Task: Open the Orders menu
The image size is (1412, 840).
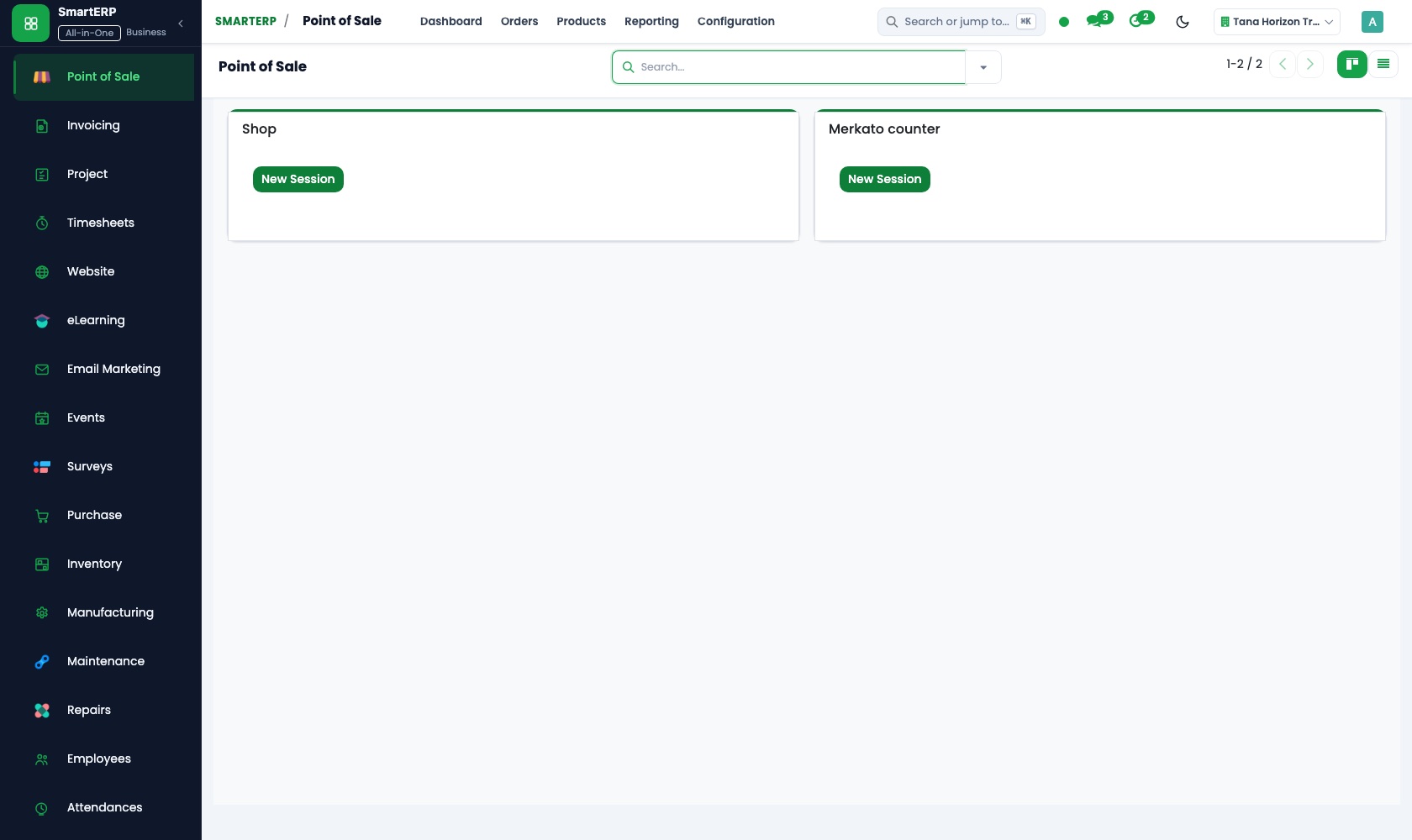Action: pos(519,21)
